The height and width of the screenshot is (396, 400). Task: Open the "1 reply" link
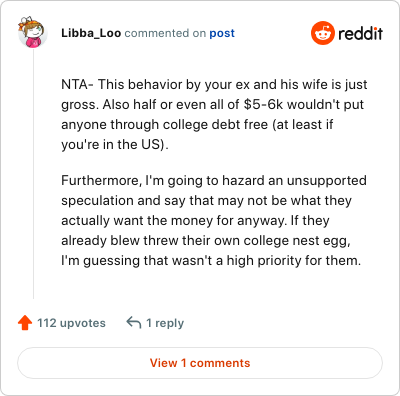[x=165, y=323]
